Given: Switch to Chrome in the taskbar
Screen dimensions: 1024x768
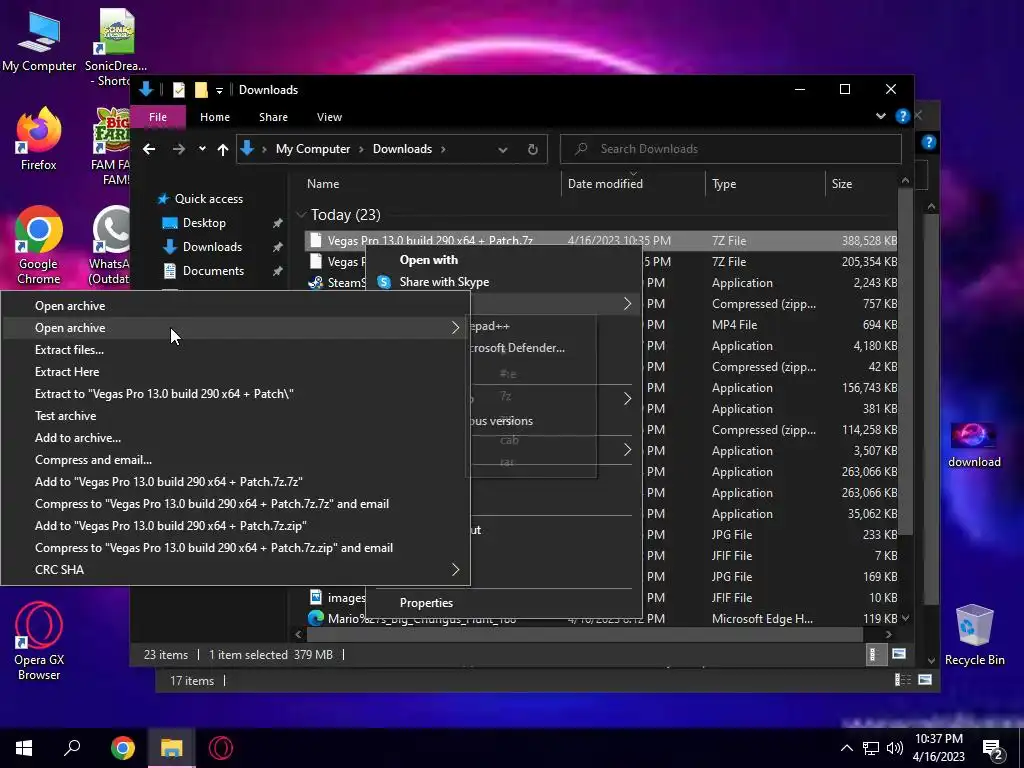Looking at the screenshot, I should 122,748.
